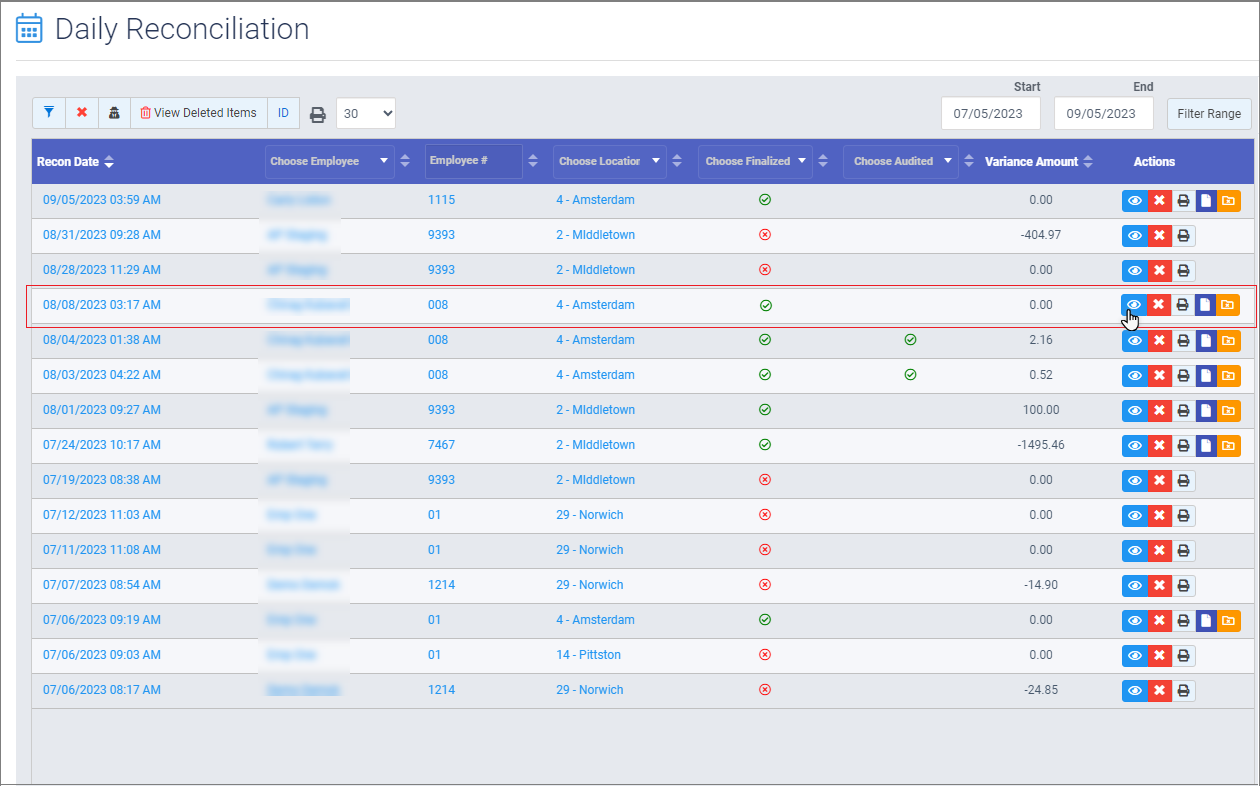This screenshot has width=1260, height=786.
Task: Click the variance amount -404.97
Action: pos(1041,235)
